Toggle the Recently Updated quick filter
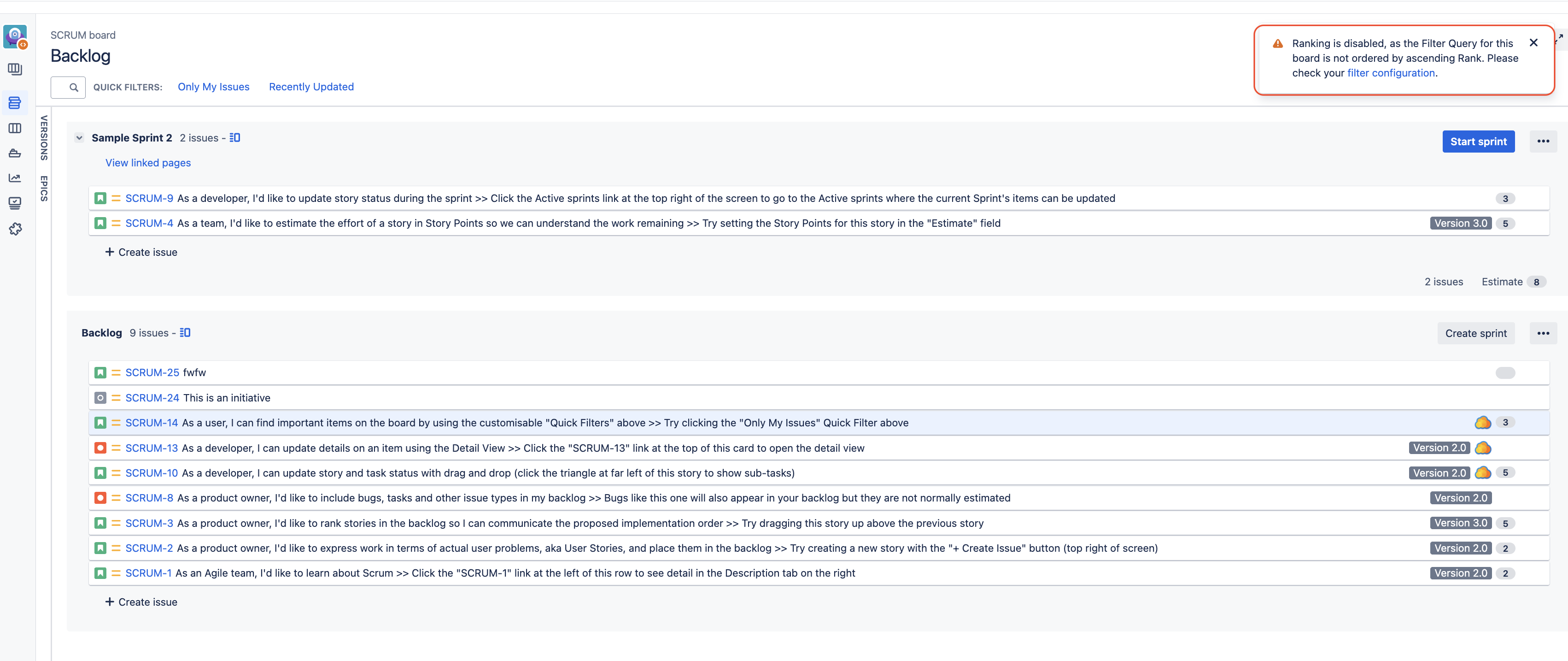The width and height of the screenshot is (1568, 661). 311,87
